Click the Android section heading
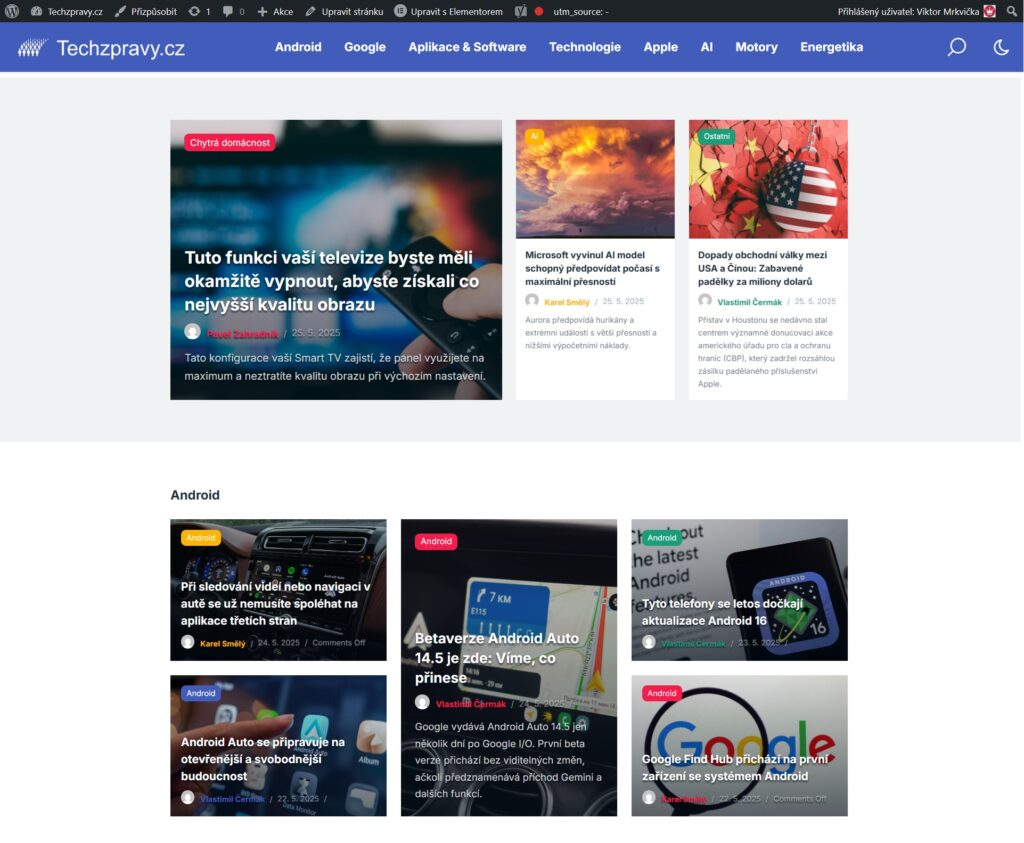This screenshot has width=1024, height=843. pos(195,495)
